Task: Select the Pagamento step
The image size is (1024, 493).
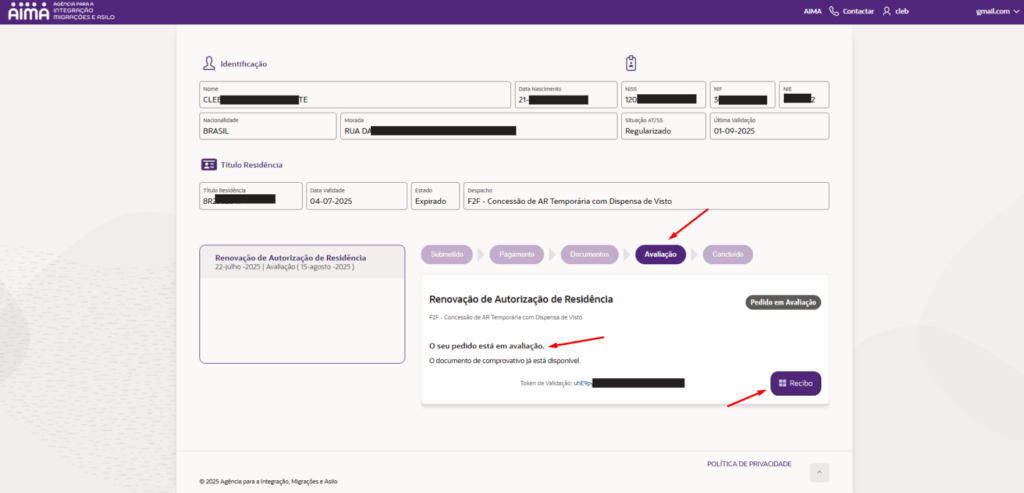Action: pyautogui.click(x=517, y=254)
